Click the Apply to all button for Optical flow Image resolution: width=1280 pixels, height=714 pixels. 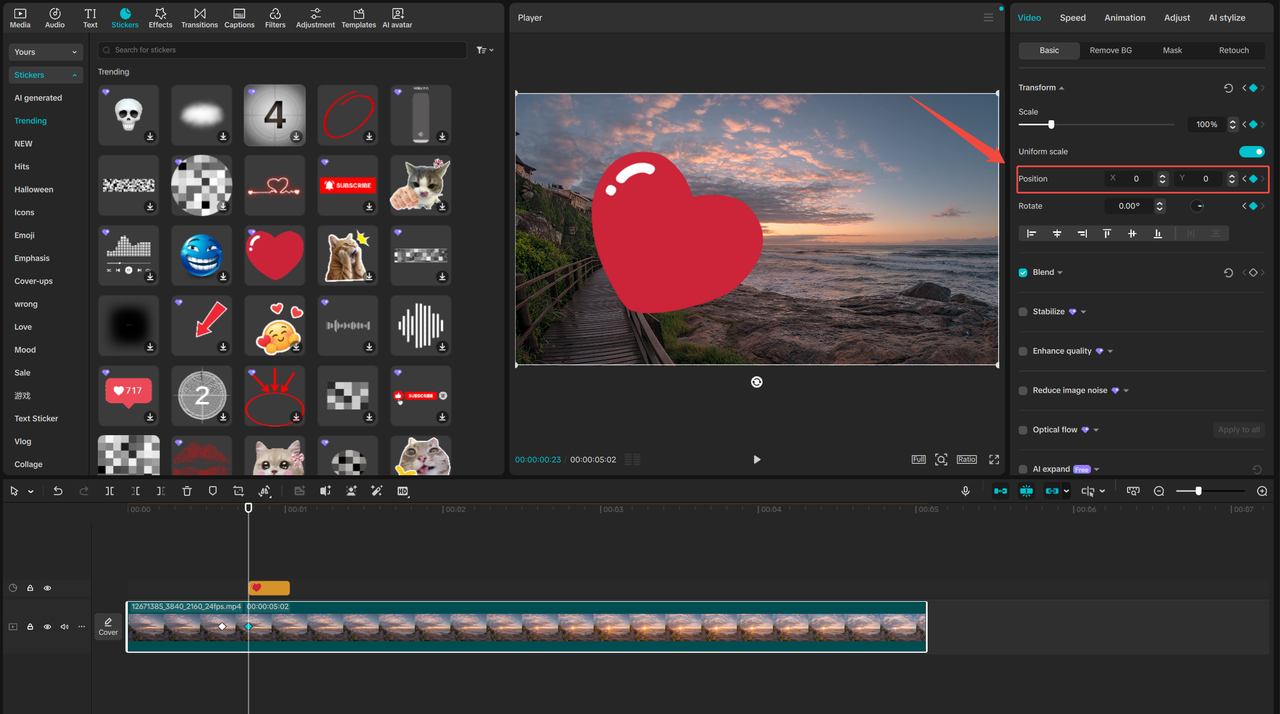click(1239, 429)
